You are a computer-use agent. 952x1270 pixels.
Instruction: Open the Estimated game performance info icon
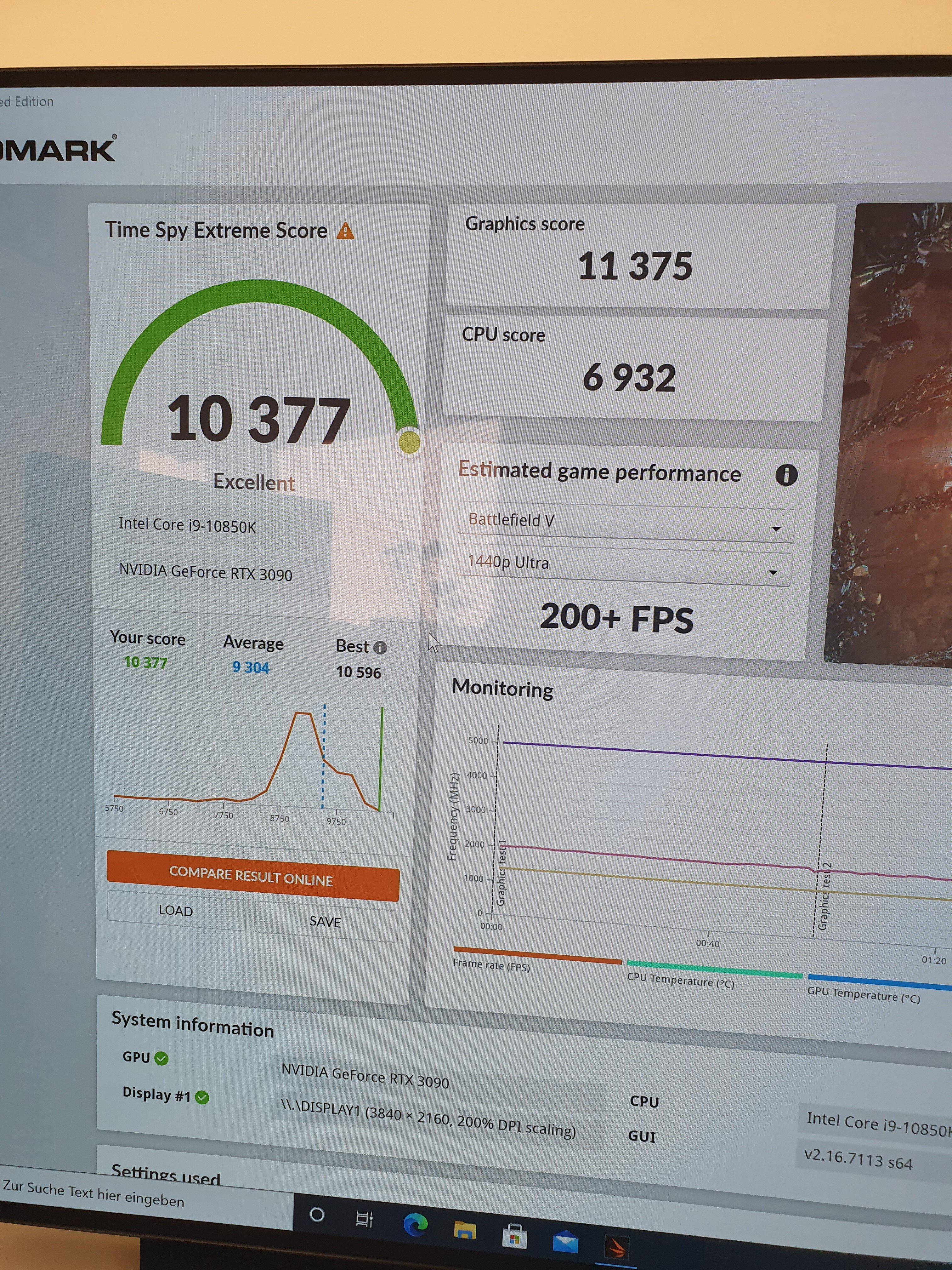pyautogui.click(x=786, y=475)
